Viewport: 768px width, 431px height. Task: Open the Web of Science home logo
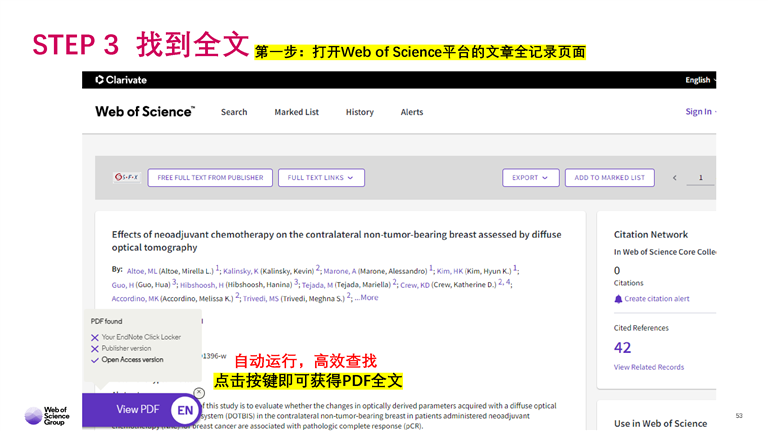pyautogui.click(x=145, y=112)
